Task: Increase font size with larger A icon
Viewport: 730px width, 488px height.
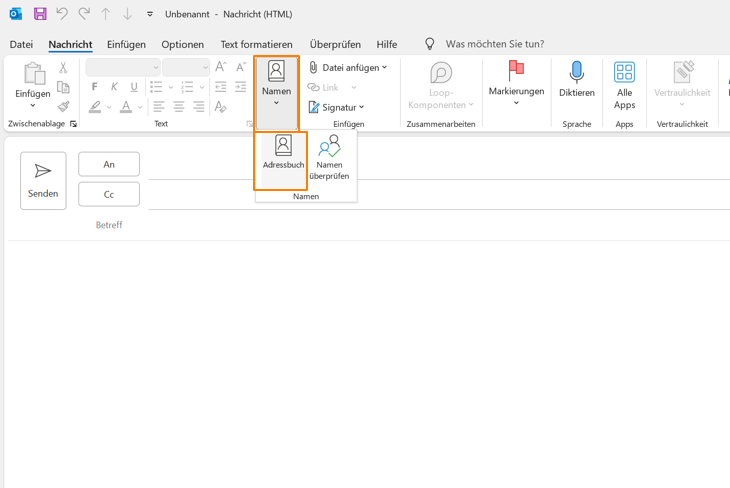Action: click(221, 67)
